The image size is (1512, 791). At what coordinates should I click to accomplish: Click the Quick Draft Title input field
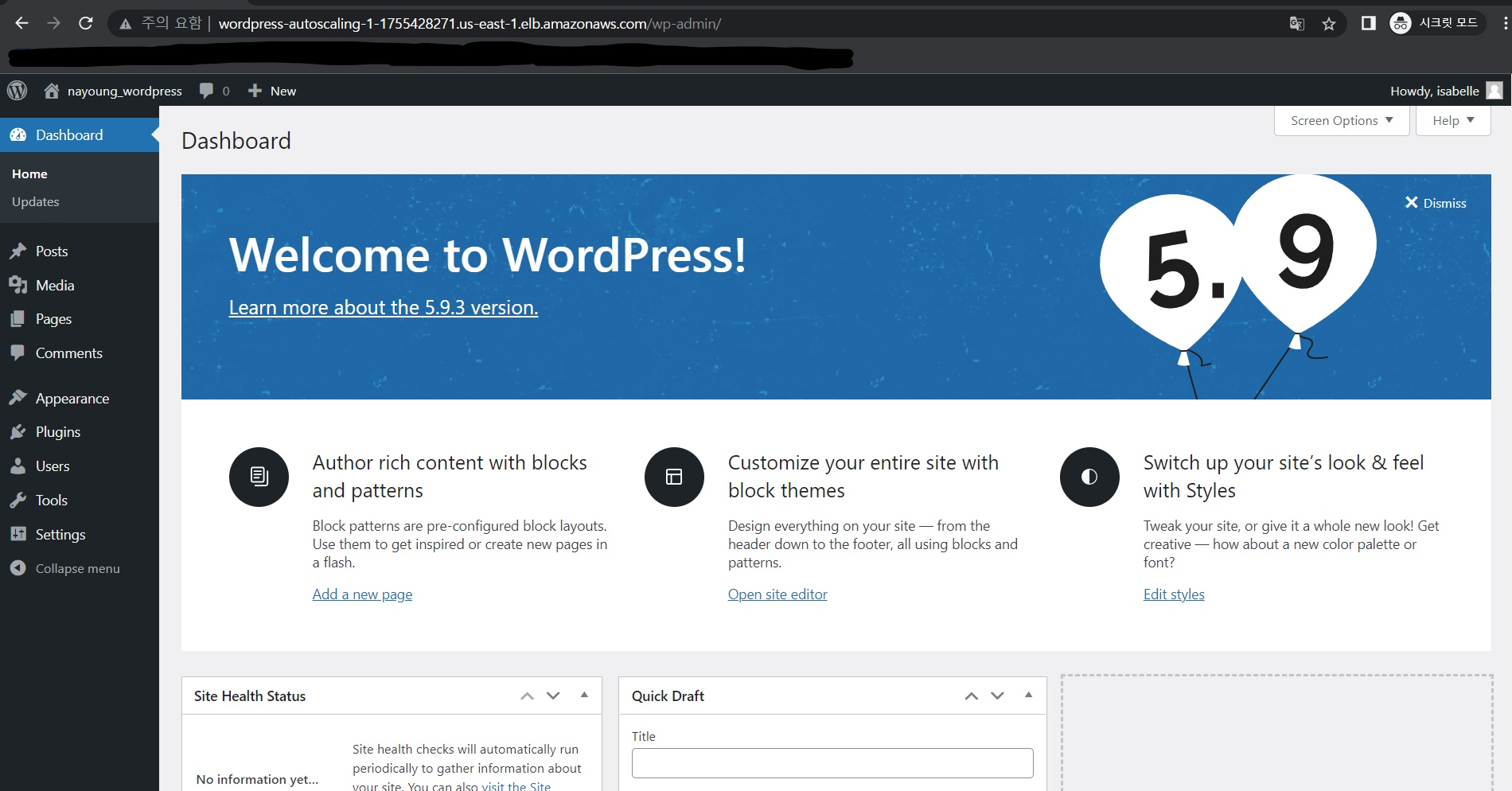pyautogui.click(x=832, y=763)
